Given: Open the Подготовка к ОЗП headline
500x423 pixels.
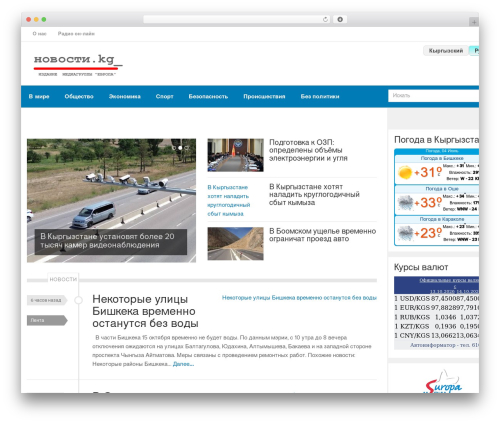Looking at the screenshot, I should tap(308, 150).
